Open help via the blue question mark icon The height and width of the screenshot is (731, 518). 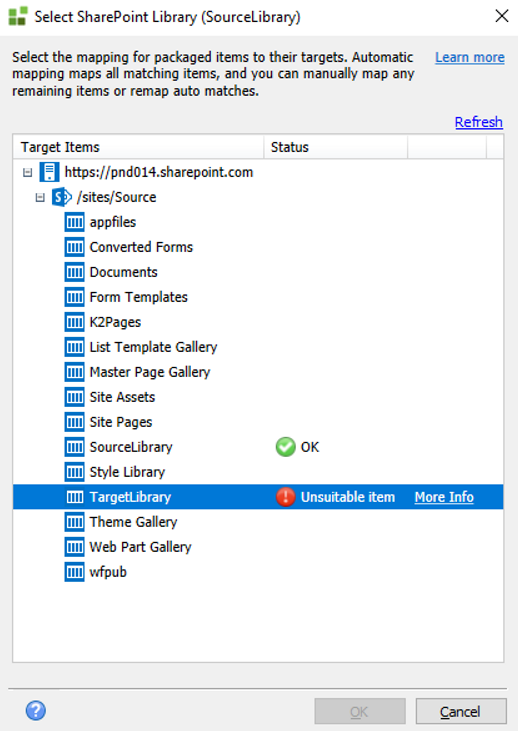[36, 710]
